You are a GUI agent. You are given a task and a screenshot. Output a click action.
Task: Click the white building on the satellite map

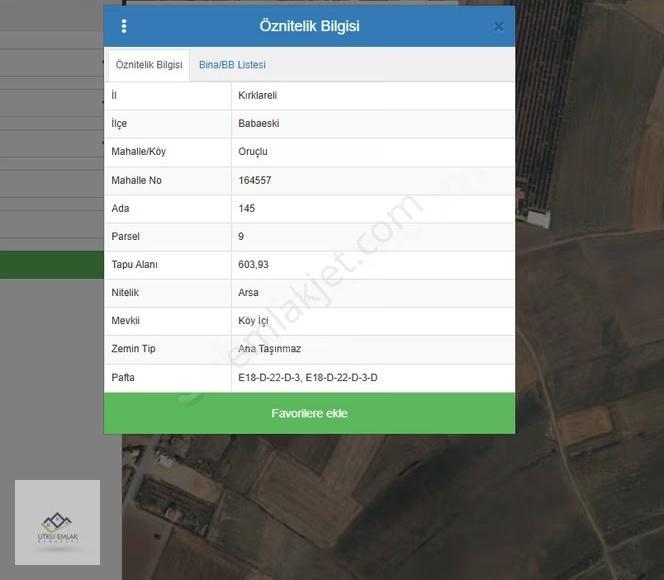click(538, 219)
